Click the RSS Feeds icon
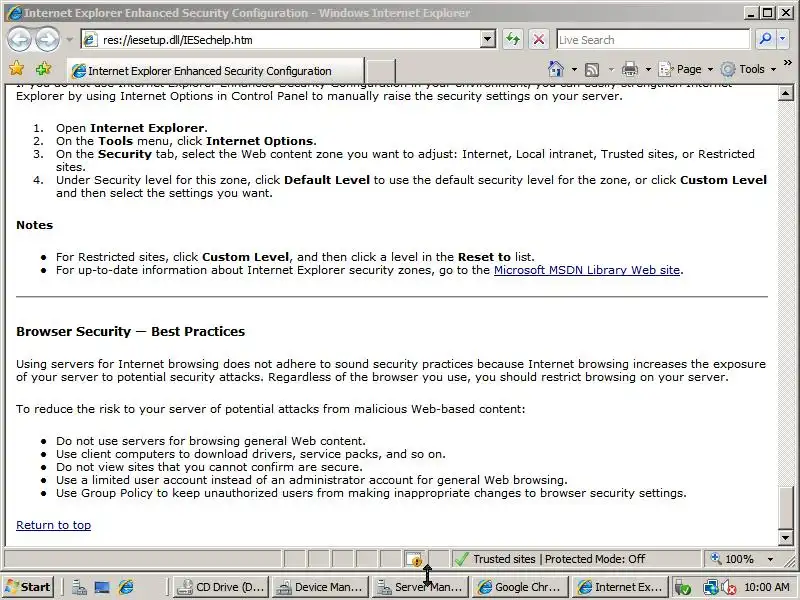 (592, 69)
